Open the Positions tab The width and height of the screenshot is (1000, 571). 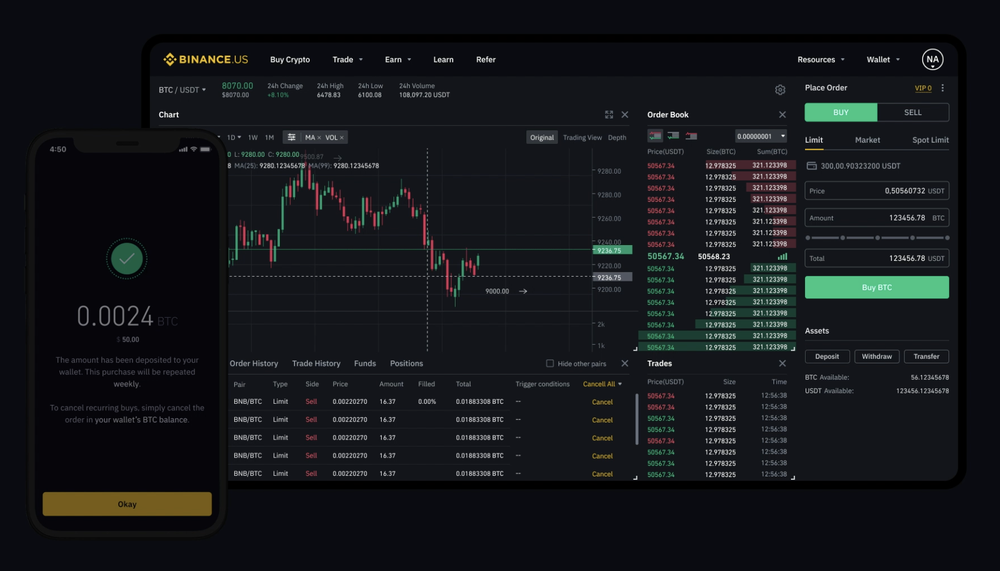pos(406,364)
